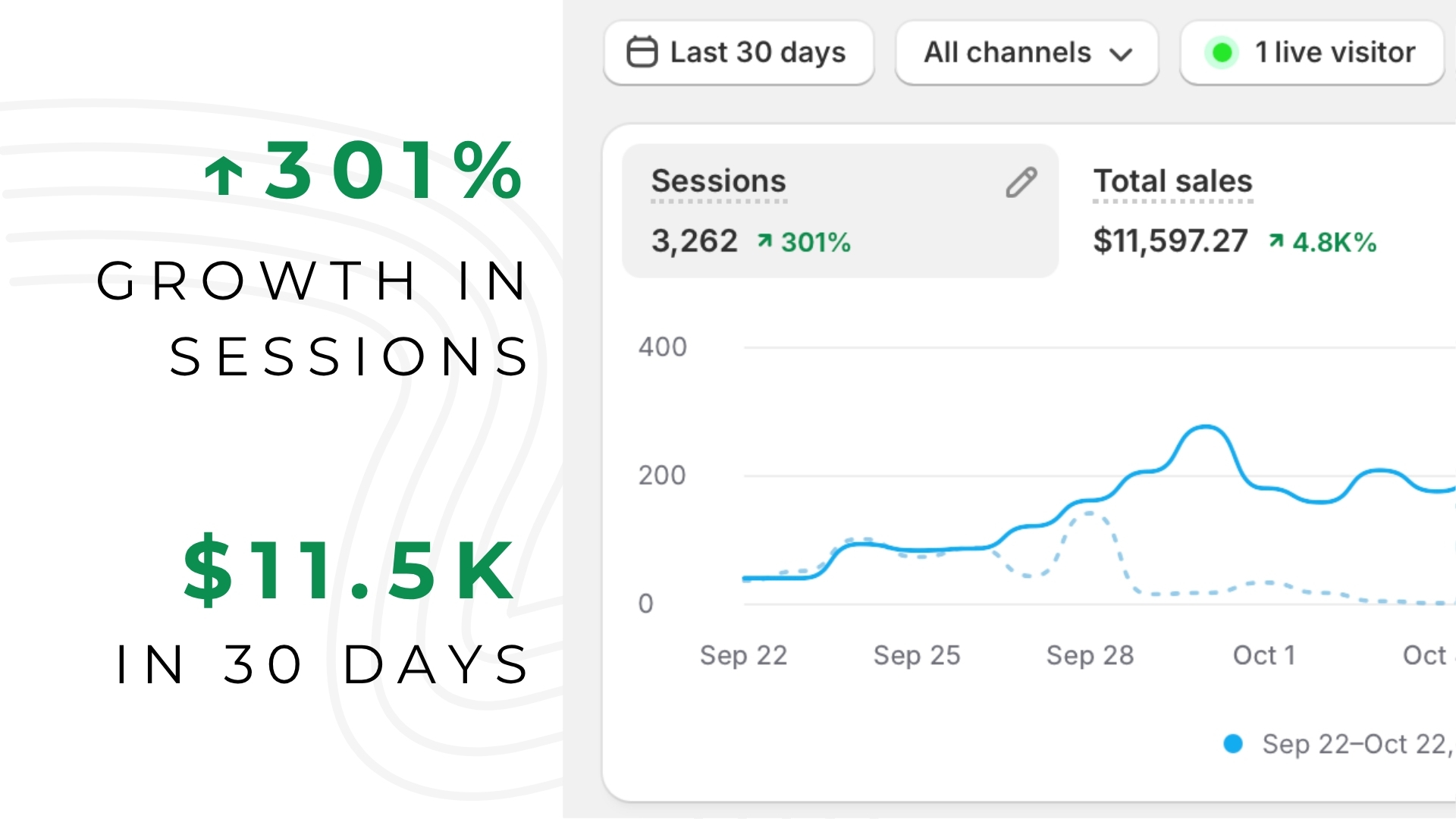
Task: Click the green live visitor status dot
Action: [x=1222, y=52]
